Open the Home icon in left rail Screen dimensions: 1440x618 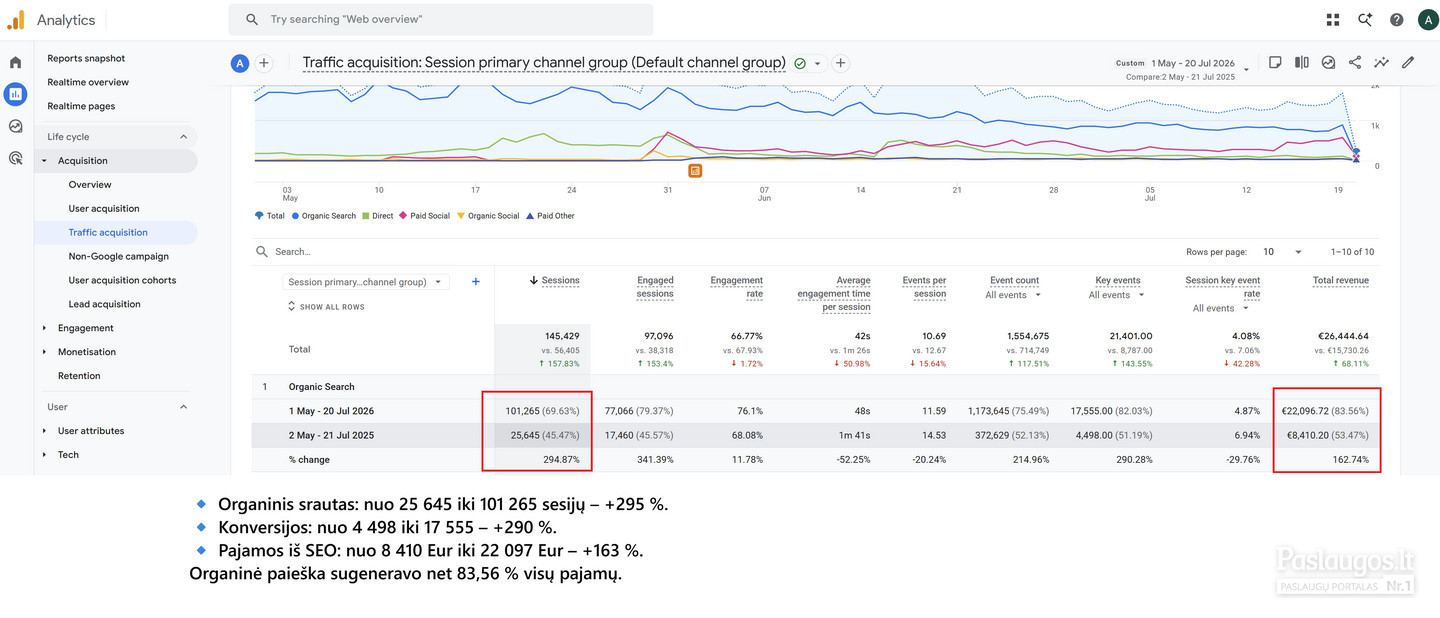[x=15, y=63]
